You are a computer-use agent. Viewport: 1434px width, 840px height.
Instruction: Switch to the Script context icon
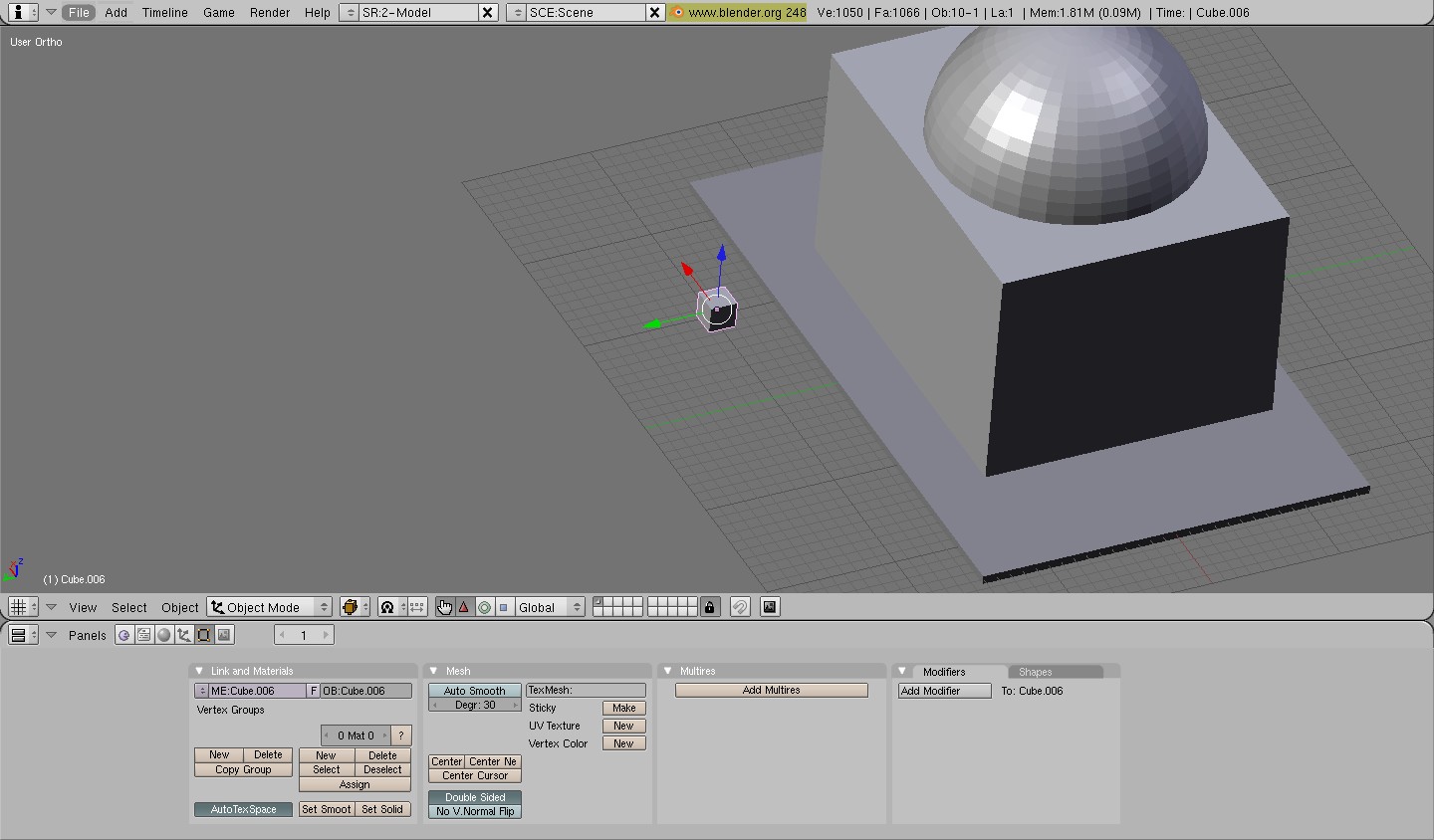click(144, 635)
